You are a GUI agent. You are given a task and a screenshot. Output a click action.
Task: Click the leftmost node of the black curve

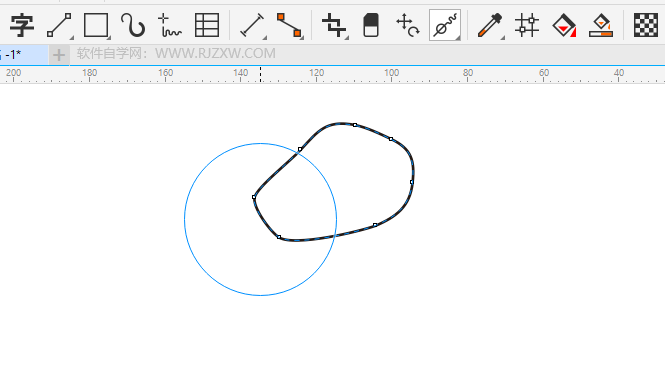(254, 197)
